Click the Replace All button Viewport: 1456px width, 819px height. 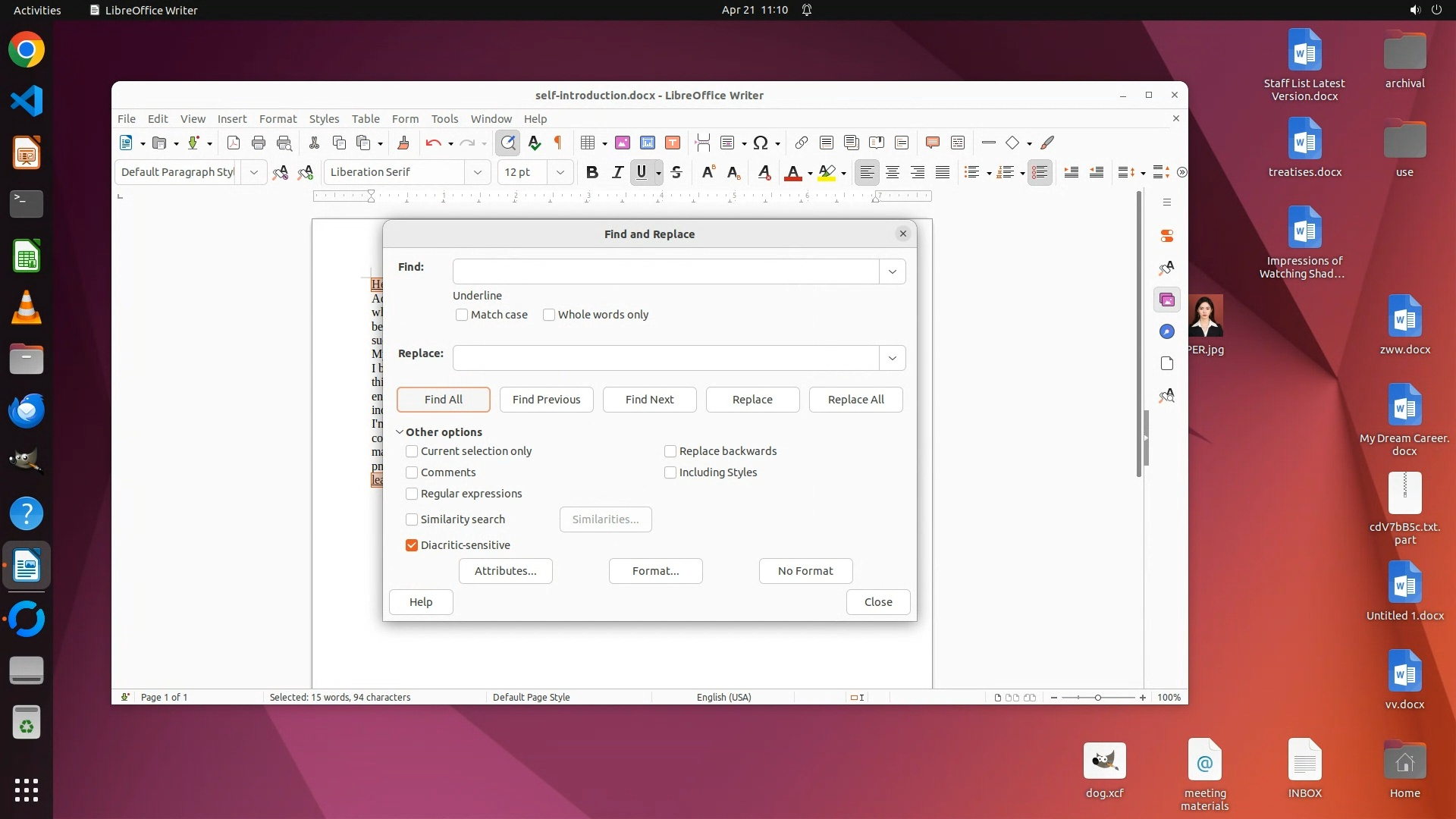coord(855,400)
